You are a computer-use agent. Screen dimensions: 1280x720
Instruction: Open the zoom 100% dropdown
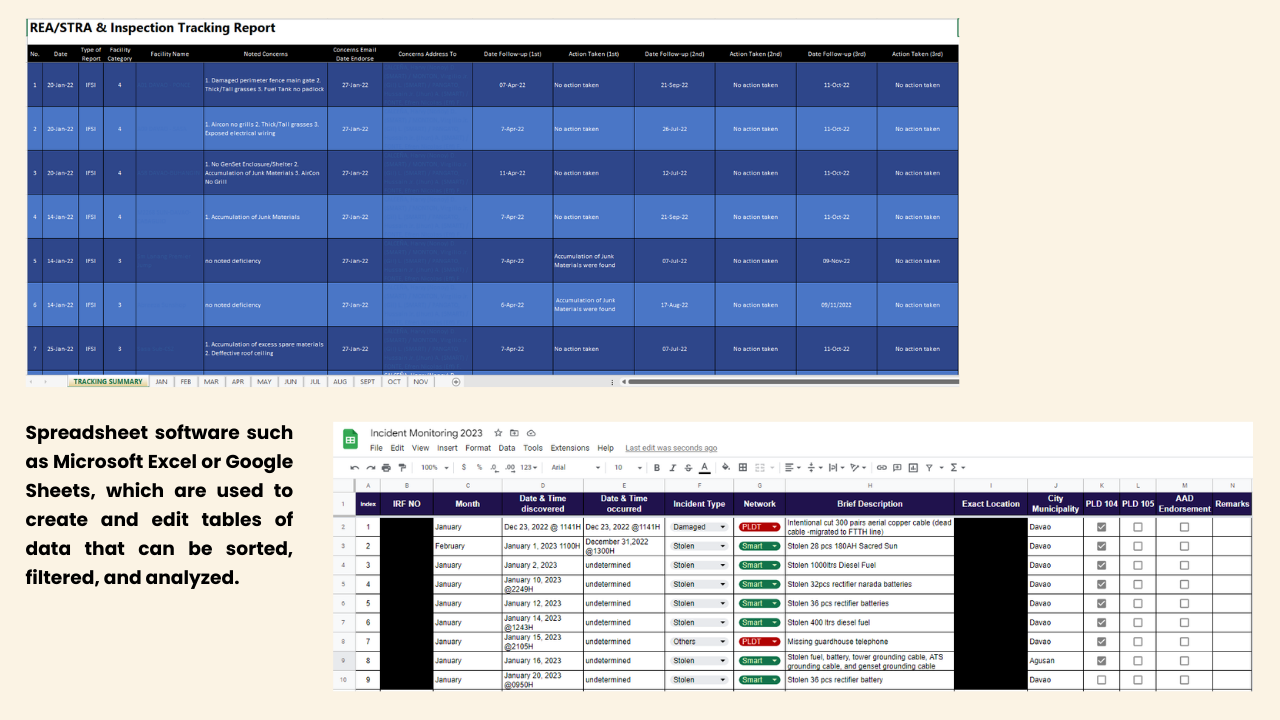coord(434,467)
